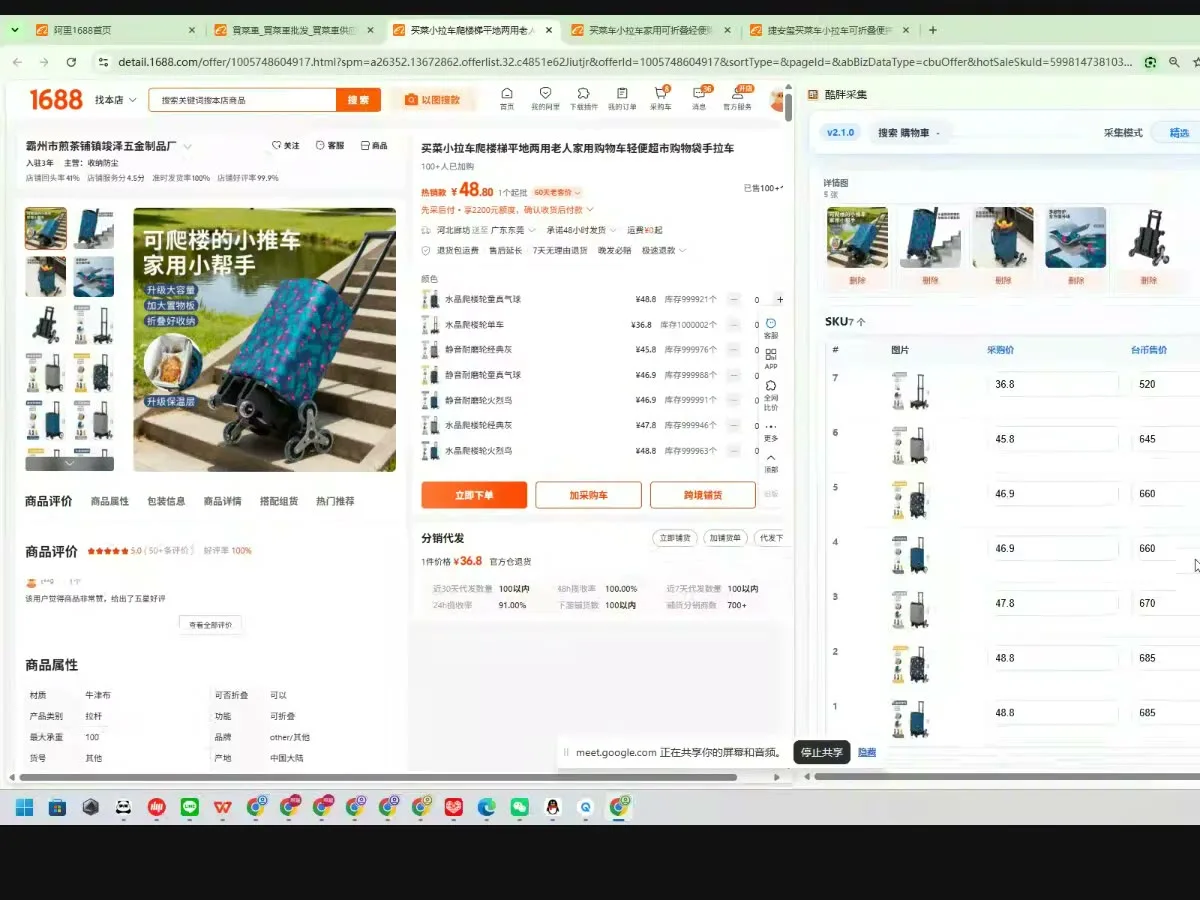This screenshot has width=1200, height=900.
Task: Open 我的订单 icon in header
Action: [x=622, y=98]
